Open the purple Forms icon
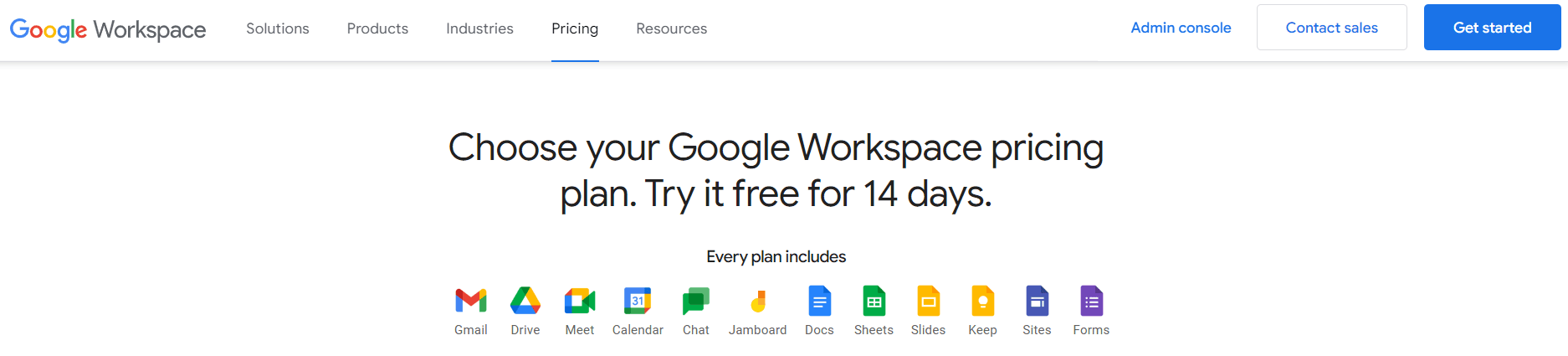 [x=1091, y=301]
